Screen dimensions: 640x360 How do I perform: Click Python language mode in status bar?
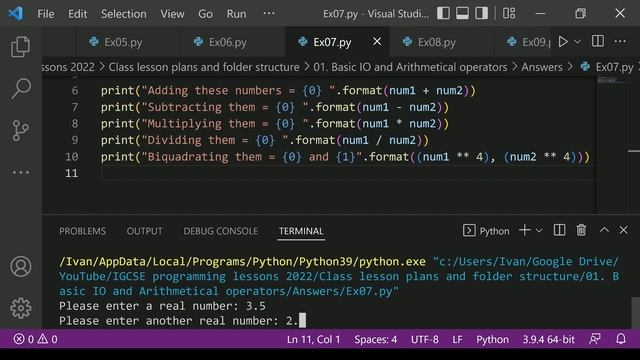pyautogui.click(x=492, y=340)
